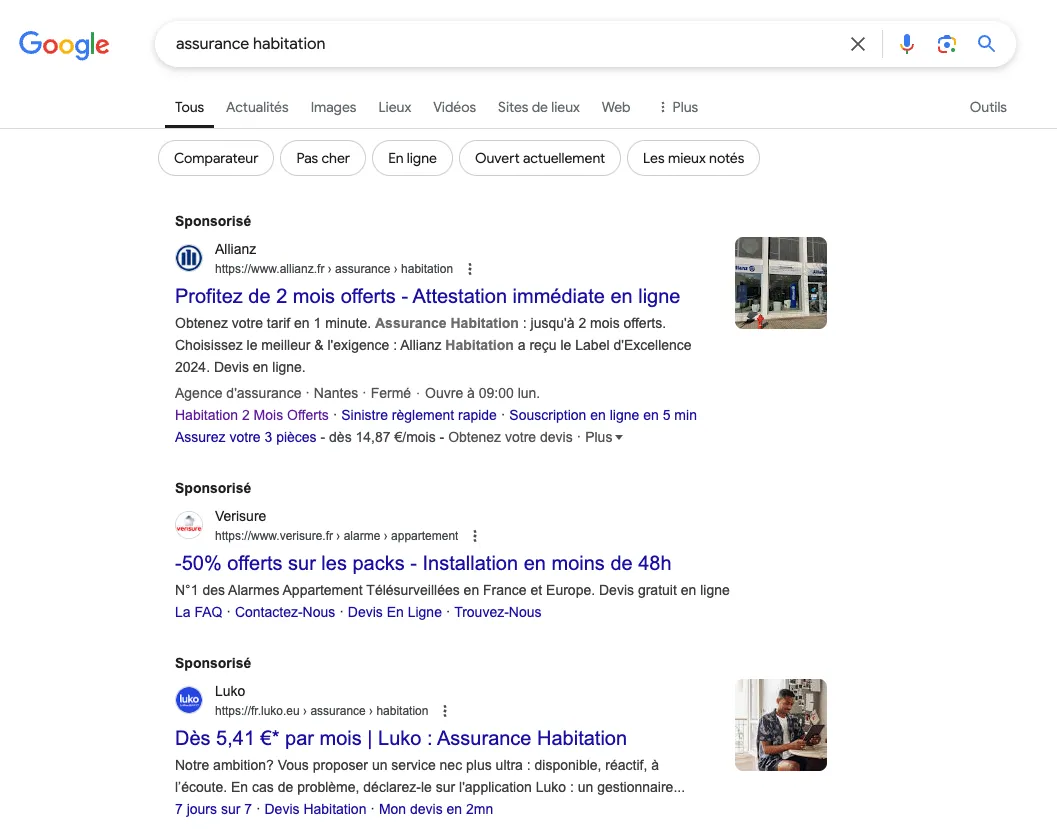Switch to the Lieux tab
This screenshot has width=1057, height=829.
[394, 107]
